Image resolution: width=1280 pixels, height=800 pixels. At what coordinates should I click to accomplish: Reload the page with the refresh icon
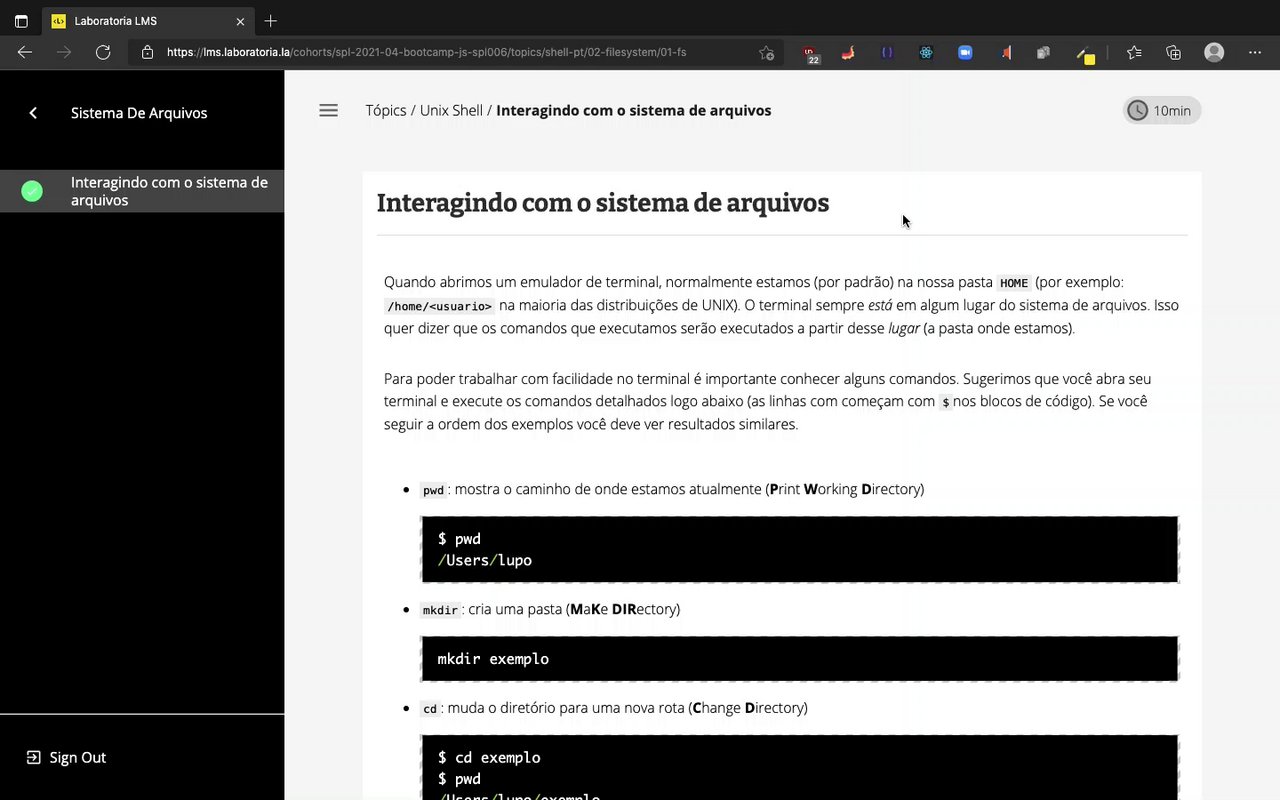pyautogui.click(x=103, y=52)
